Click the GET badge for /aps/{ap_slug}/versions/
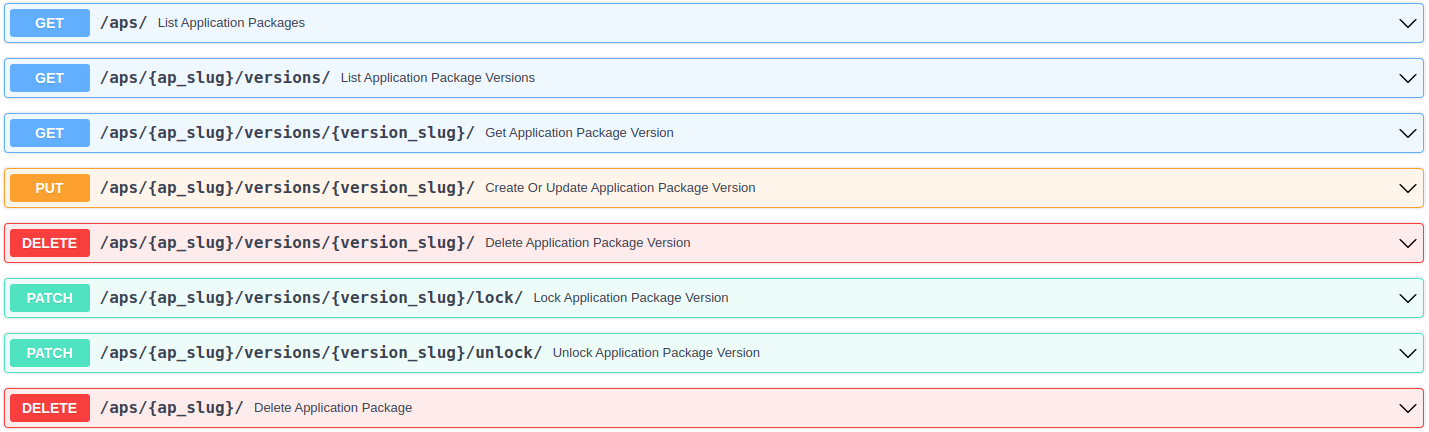1429x432 pixels. tap(50, 78)
